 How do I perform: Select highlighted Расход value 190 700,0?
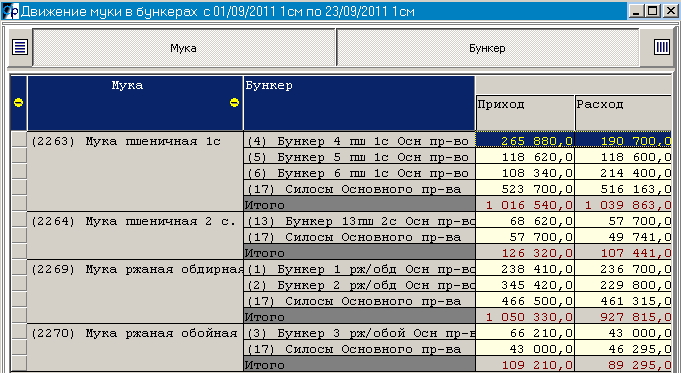[623, 140]
